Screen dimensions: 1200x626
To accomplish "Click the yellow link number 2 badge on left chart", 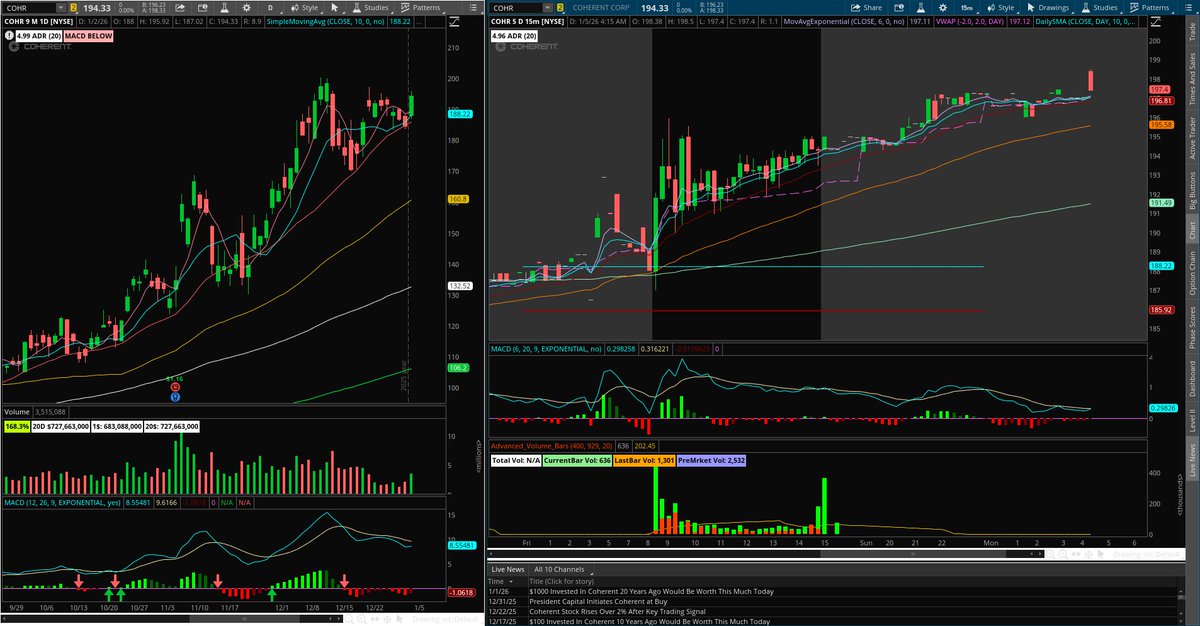I will pyautogui.click(x=73, y=8).
